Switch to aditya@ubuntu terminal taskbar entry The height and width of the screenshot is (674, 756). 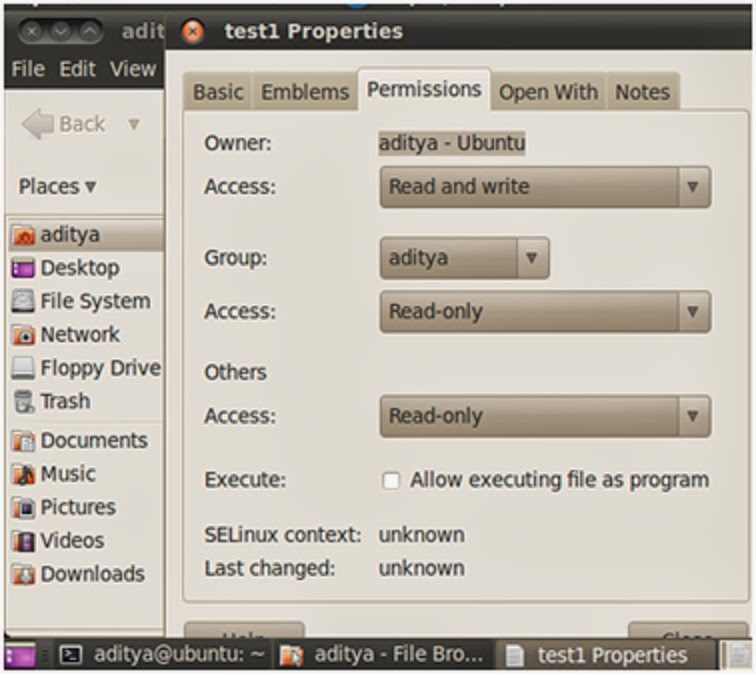tap(161, 655)
